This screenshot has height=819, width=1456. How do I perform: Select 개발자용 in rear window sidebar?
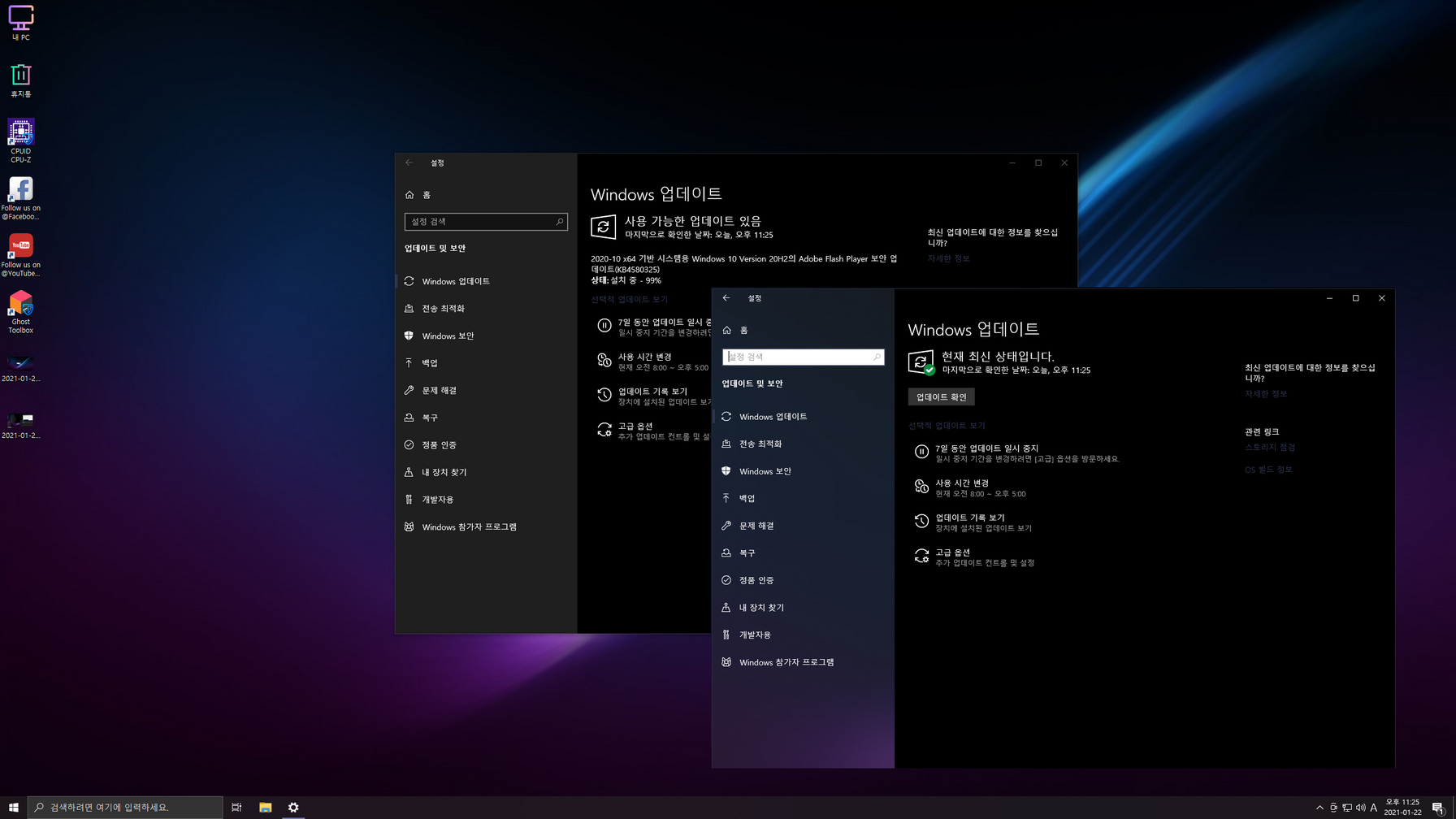tap(486, 500)
